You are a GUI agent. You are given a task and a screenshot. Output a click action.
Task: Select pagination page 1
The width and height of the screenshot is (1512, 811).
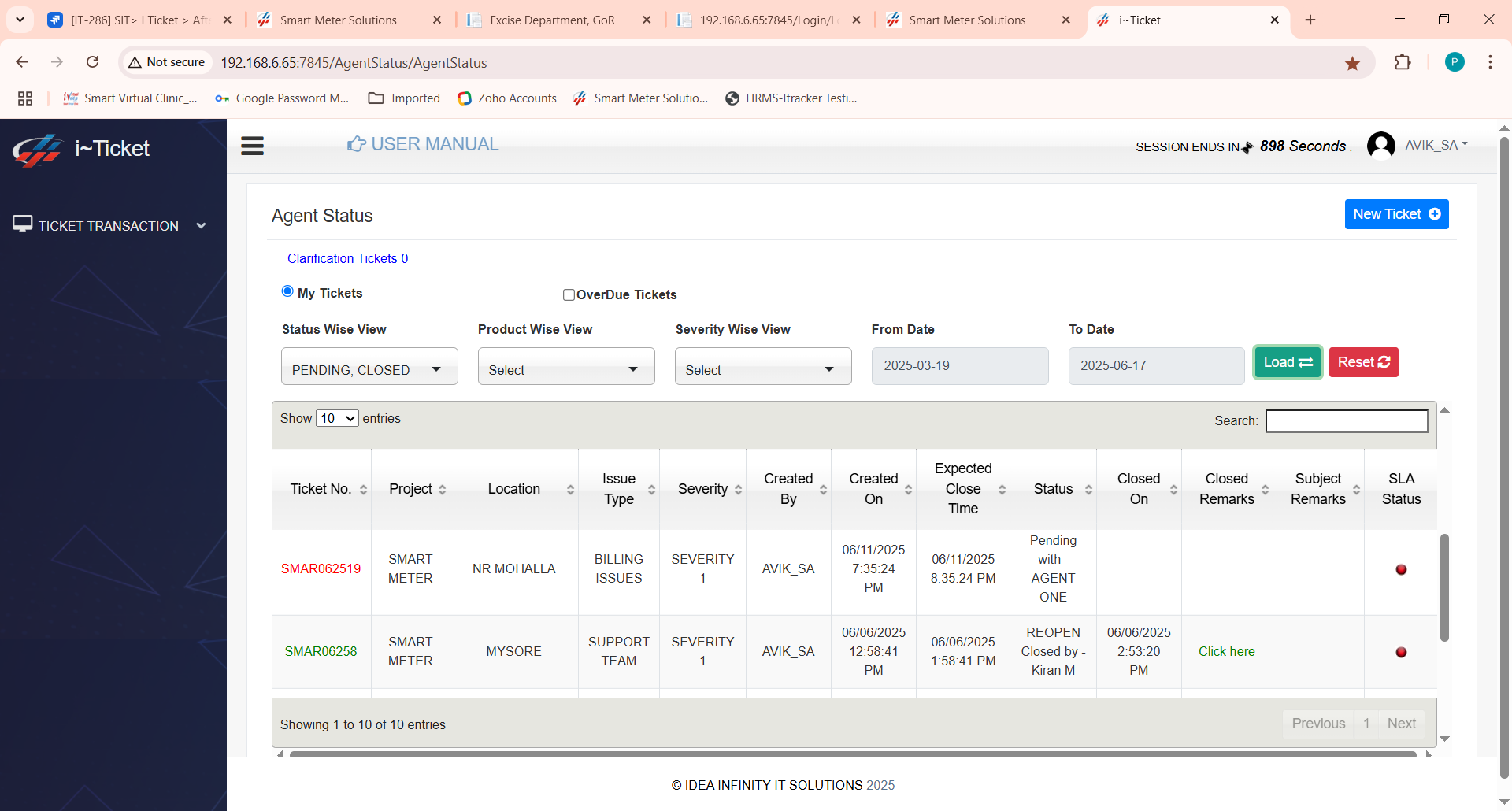1366,724
